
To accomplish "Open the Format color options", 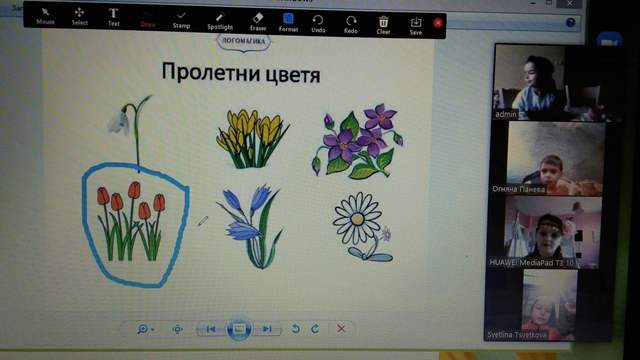I will point(288,22).
